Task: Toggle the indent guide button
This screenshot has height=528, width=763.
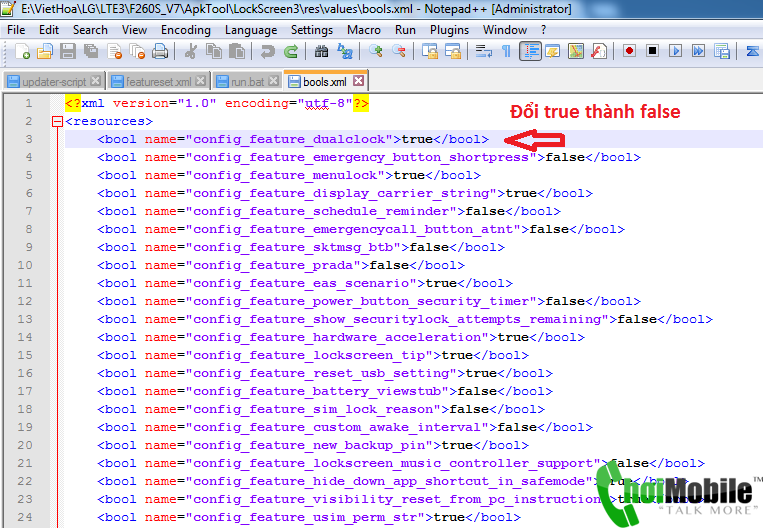Action: click(x=530, y=51)
